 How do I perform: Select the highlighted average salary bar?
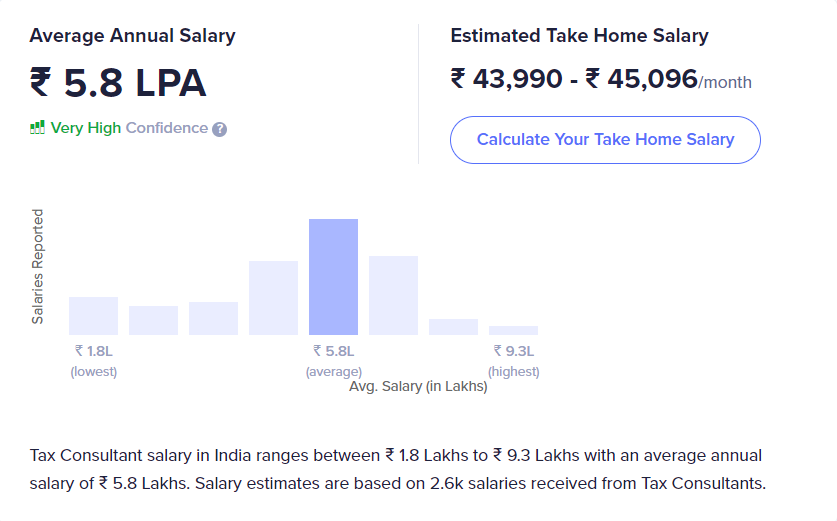333,277
